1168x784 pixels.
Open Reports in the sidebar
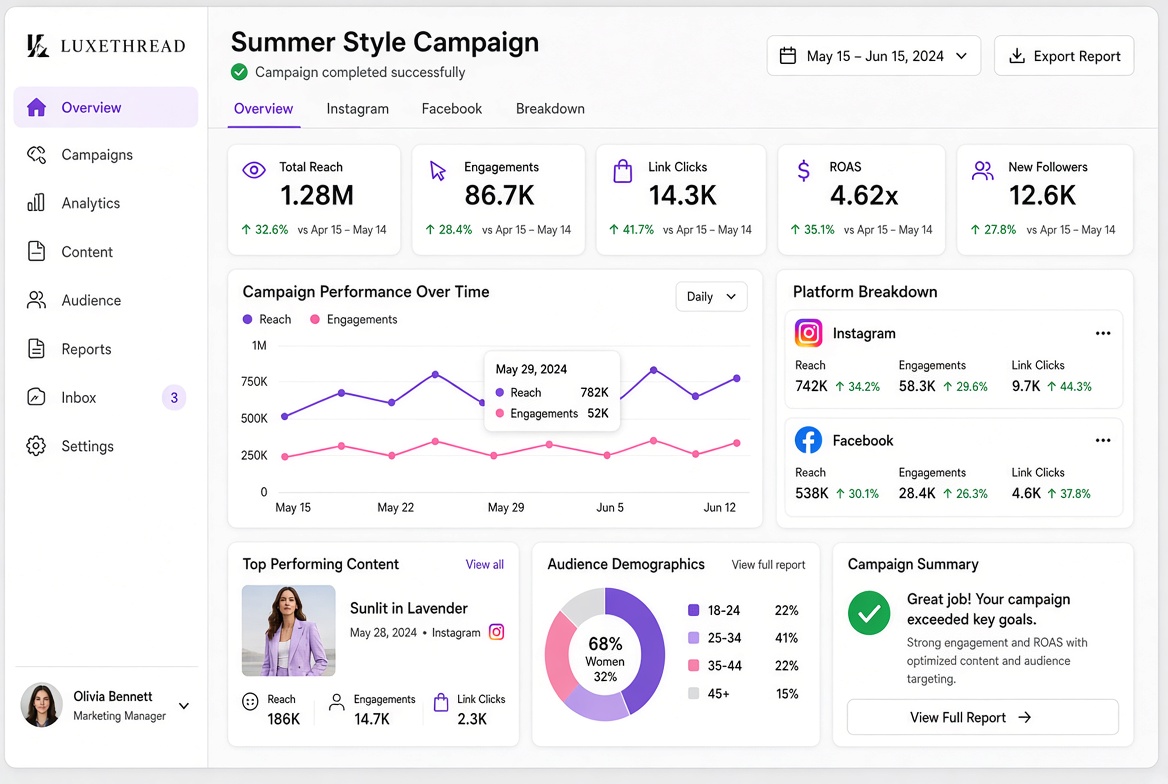106,348
